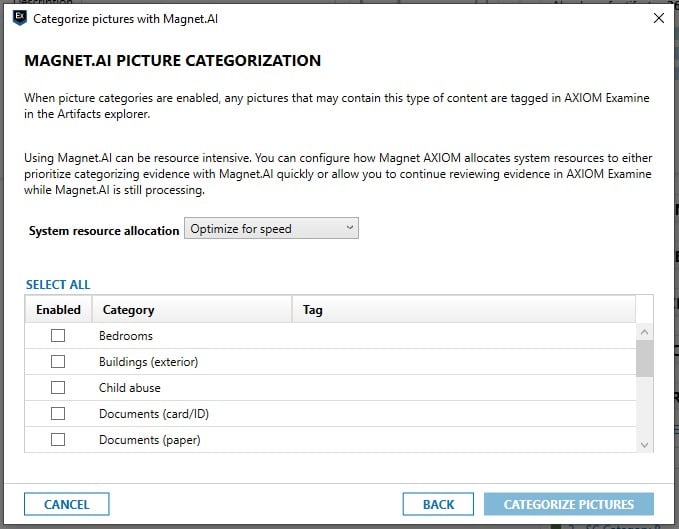Click the BACK button

pyautogui.click(x=438, y=504)
